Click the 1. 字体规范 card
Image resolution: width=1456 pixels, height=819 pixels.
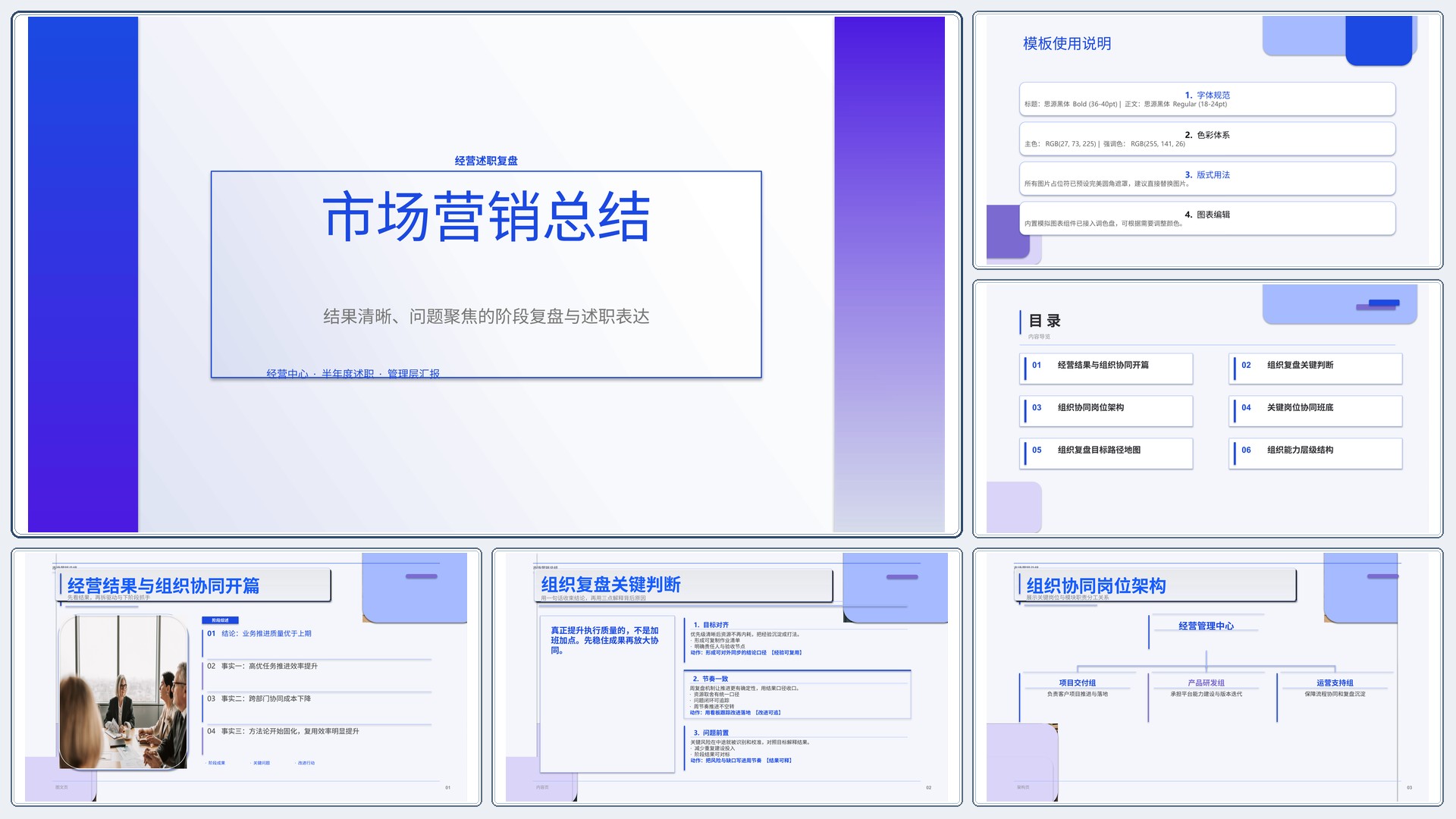1207,99
